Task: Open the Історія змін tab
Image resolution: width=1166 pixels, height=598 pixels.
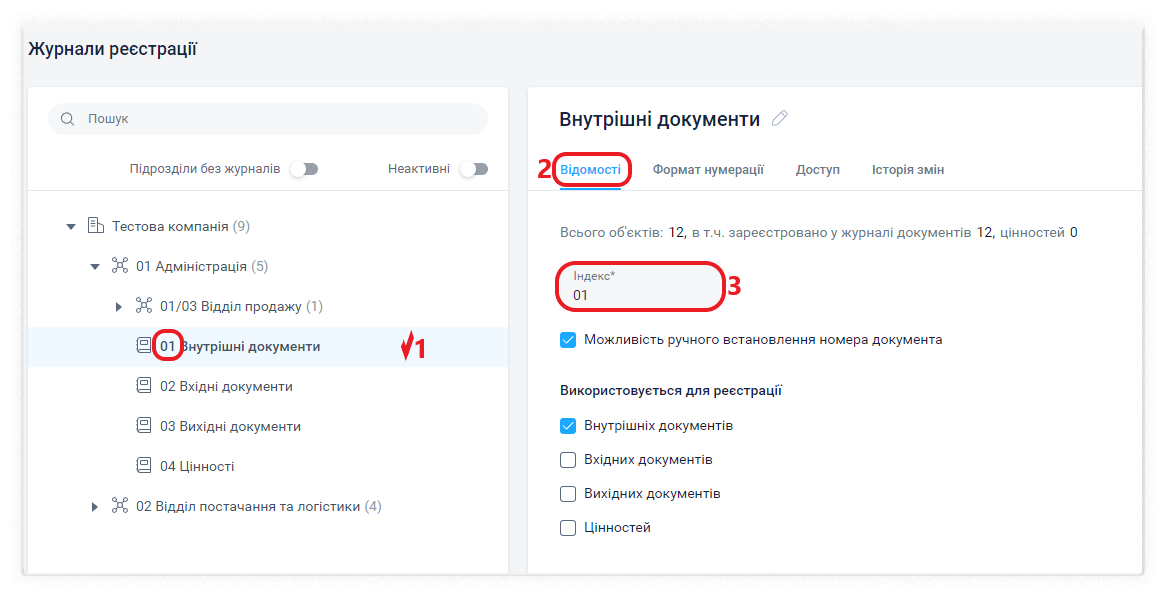Action: [x=907, y=170]
